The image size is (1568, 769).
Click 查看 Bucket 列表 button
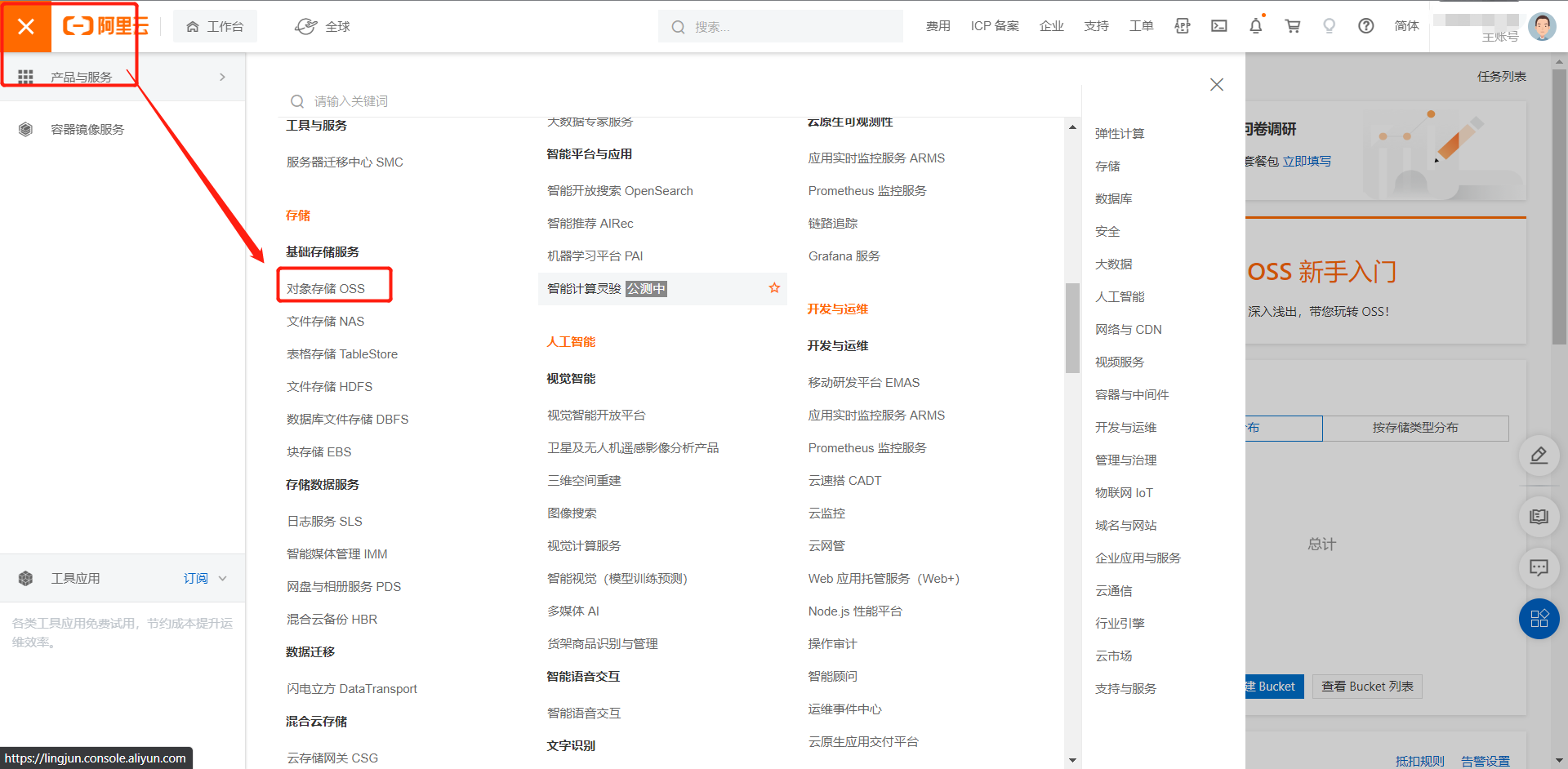[1367, 686]
